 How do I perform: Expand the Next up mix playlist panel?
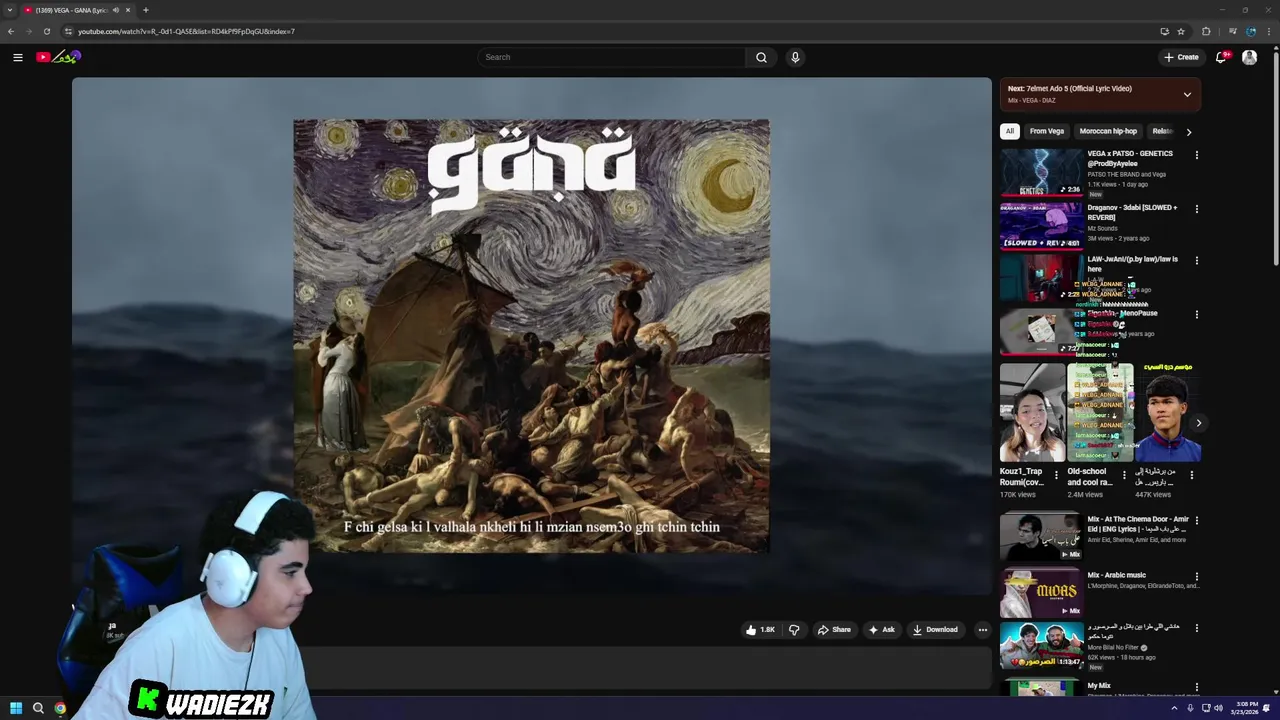pos(1187,94)
